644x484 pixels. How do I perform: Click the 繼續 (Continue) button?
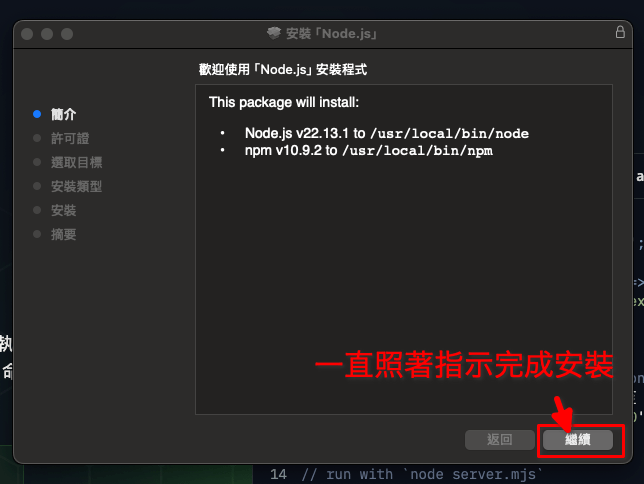(x=577, y=440)
